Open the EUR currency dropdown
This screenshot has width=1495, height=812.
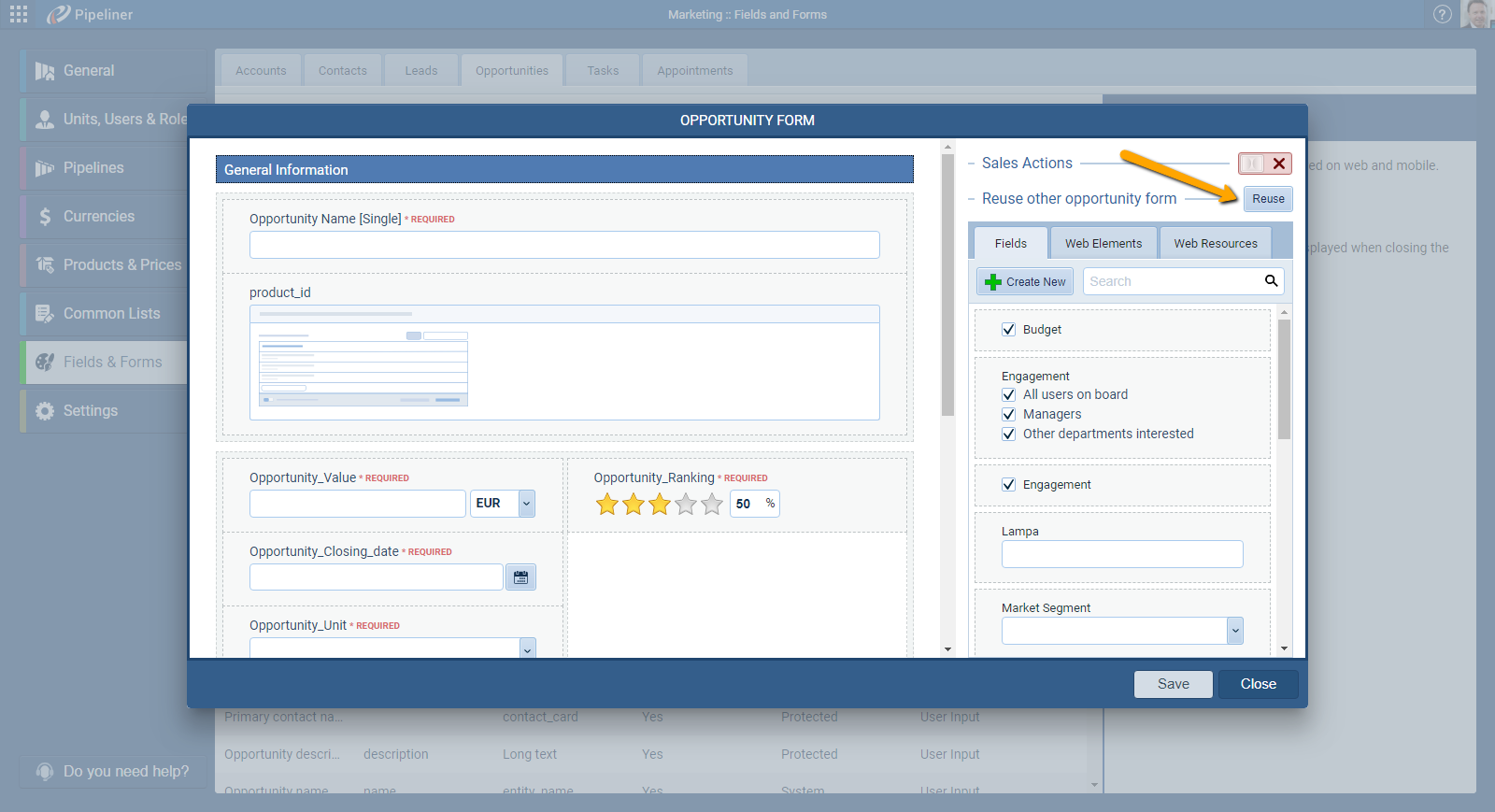coord(527,504)
